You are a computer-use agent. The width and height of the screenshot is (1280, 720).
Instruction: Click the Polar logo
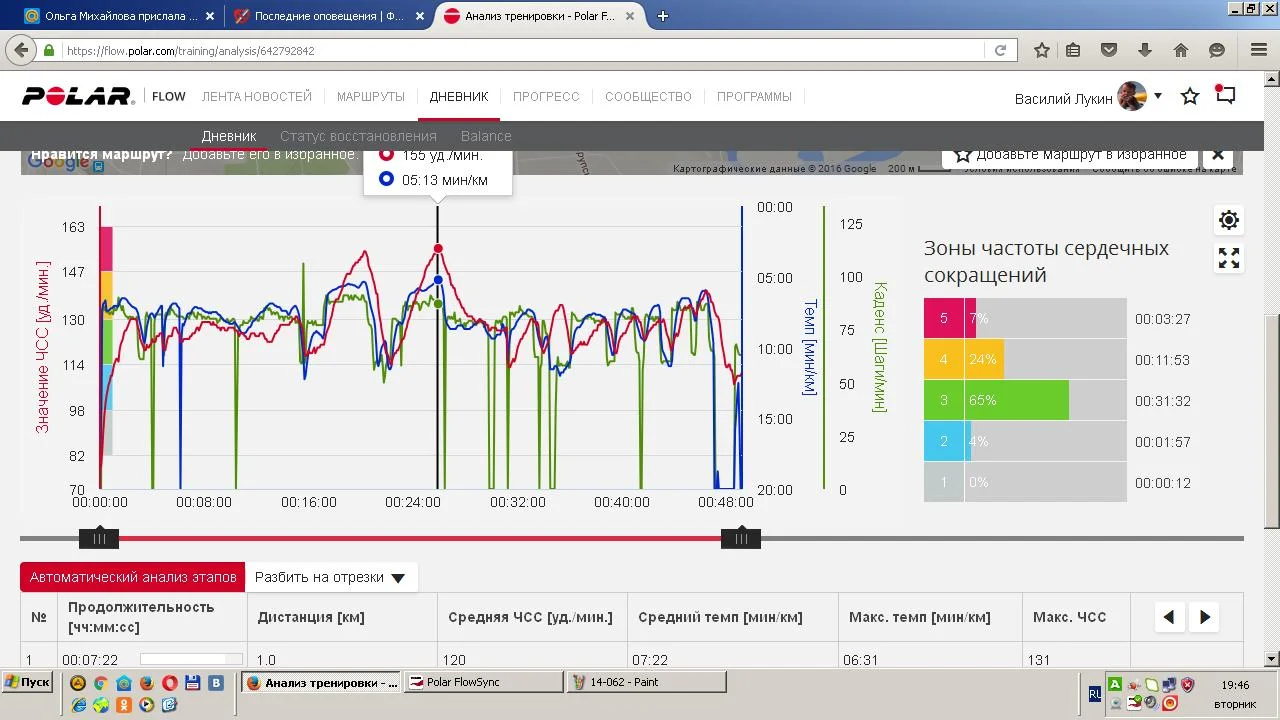click(78, 97)
